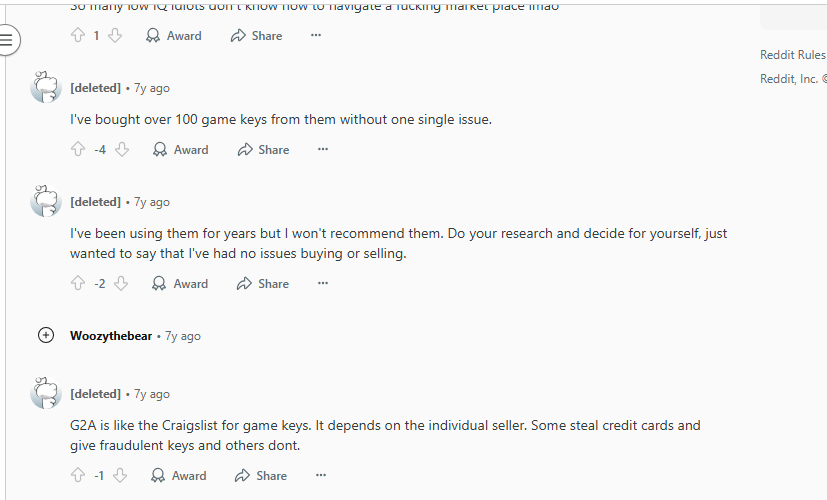Viewport: 827px width, 500px height.
Task: Share the Craigslist for game keys comment
Action: (x=261, y=476)
